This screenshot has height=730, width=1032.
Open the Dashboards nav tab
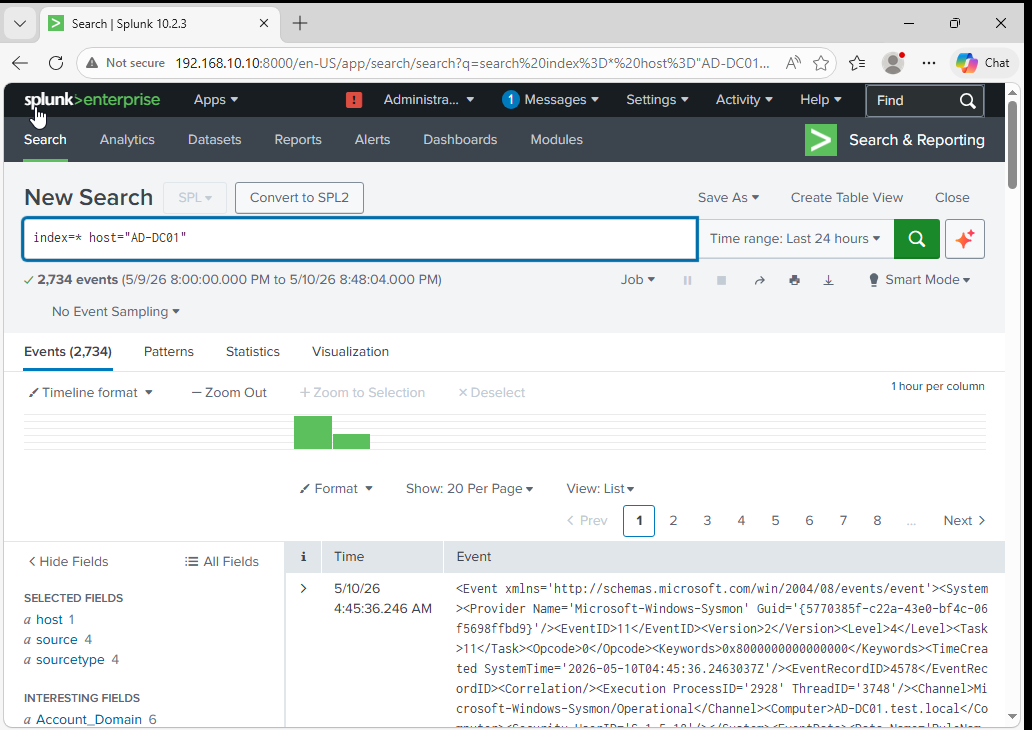click(x=460, y=140)
